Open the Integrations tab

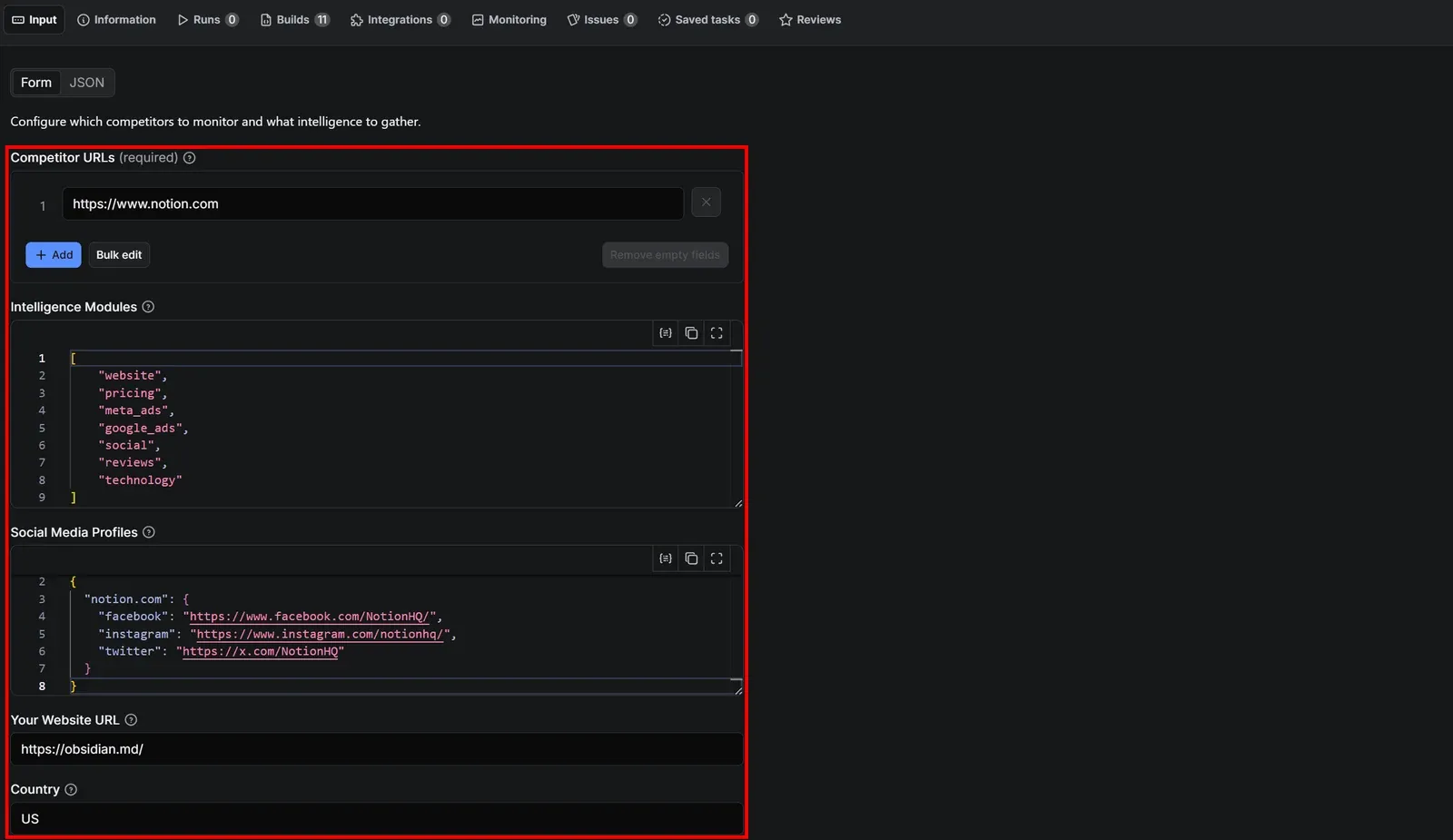(x=400, y=19)
